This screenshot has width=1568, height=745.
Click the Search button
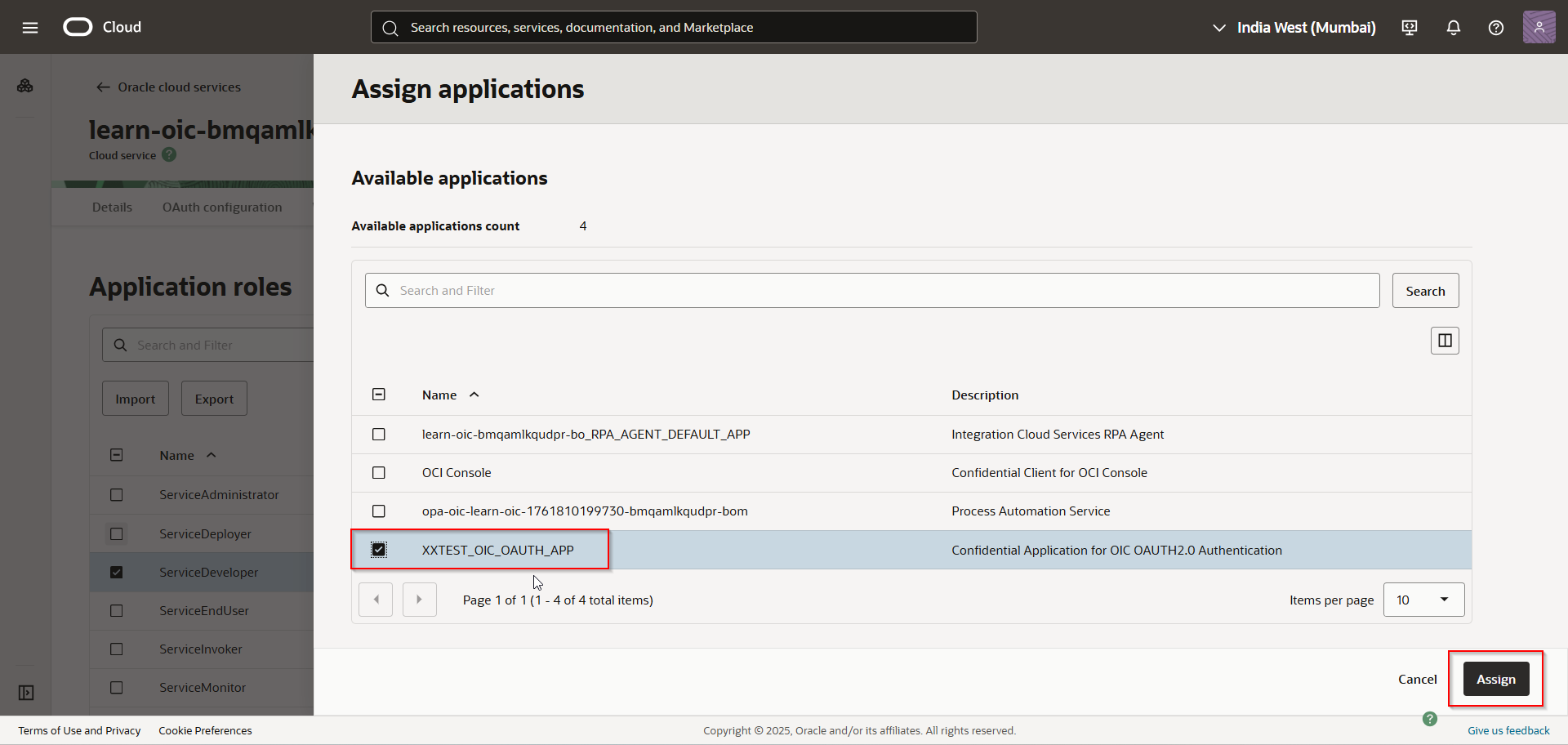tap(1425, 291)
